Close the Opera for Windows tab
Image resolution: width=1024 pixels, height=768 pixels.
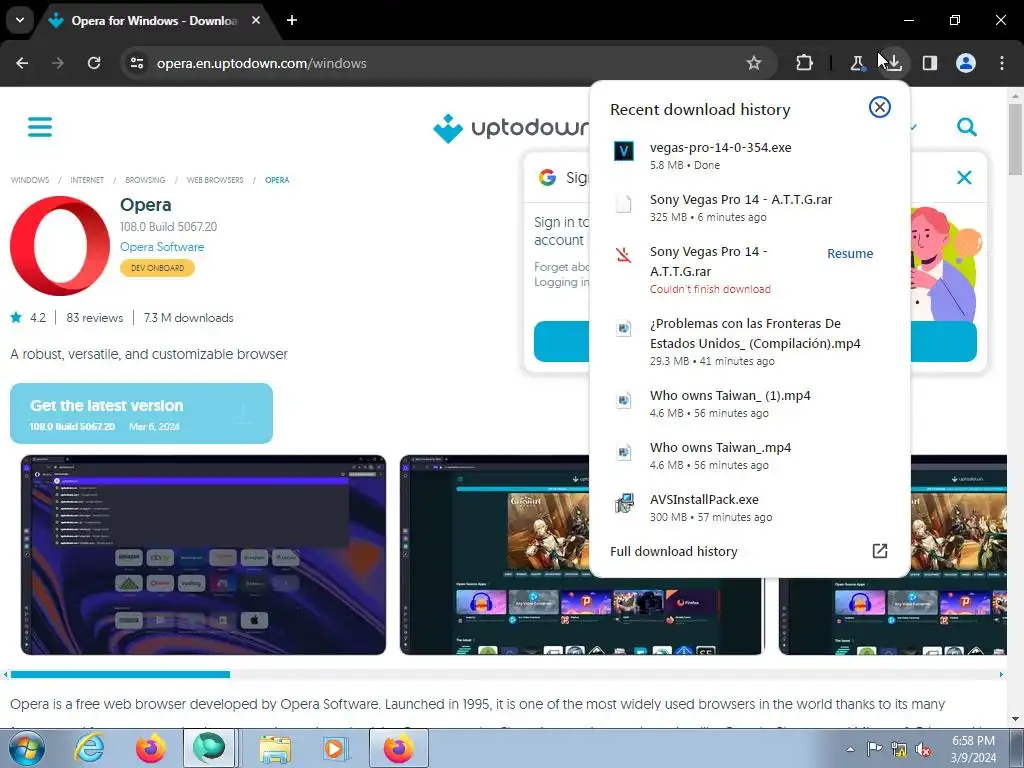coord(256,20)
